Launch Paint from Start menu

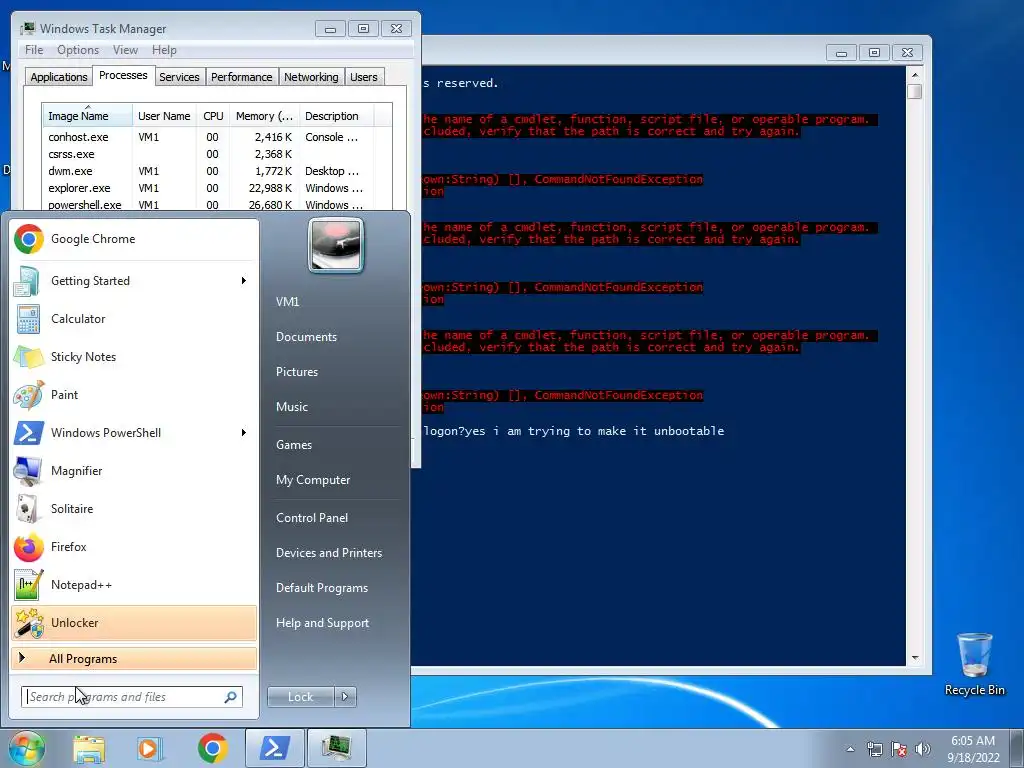[x=134, y=395]
